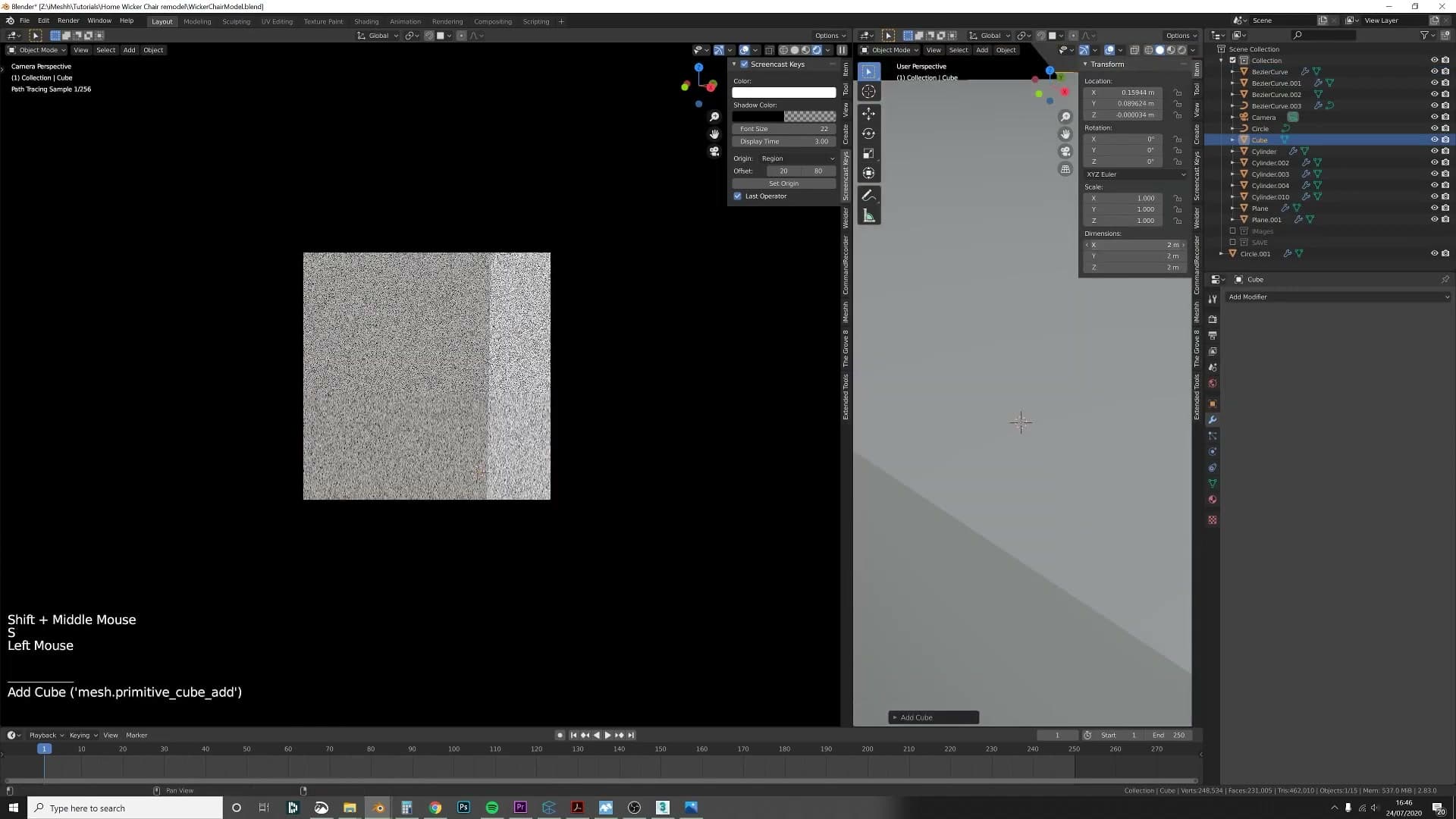This screenshot has width=1456, height=819.
Task: Open Spotify from the taskbar
Action: pos(492,808)
